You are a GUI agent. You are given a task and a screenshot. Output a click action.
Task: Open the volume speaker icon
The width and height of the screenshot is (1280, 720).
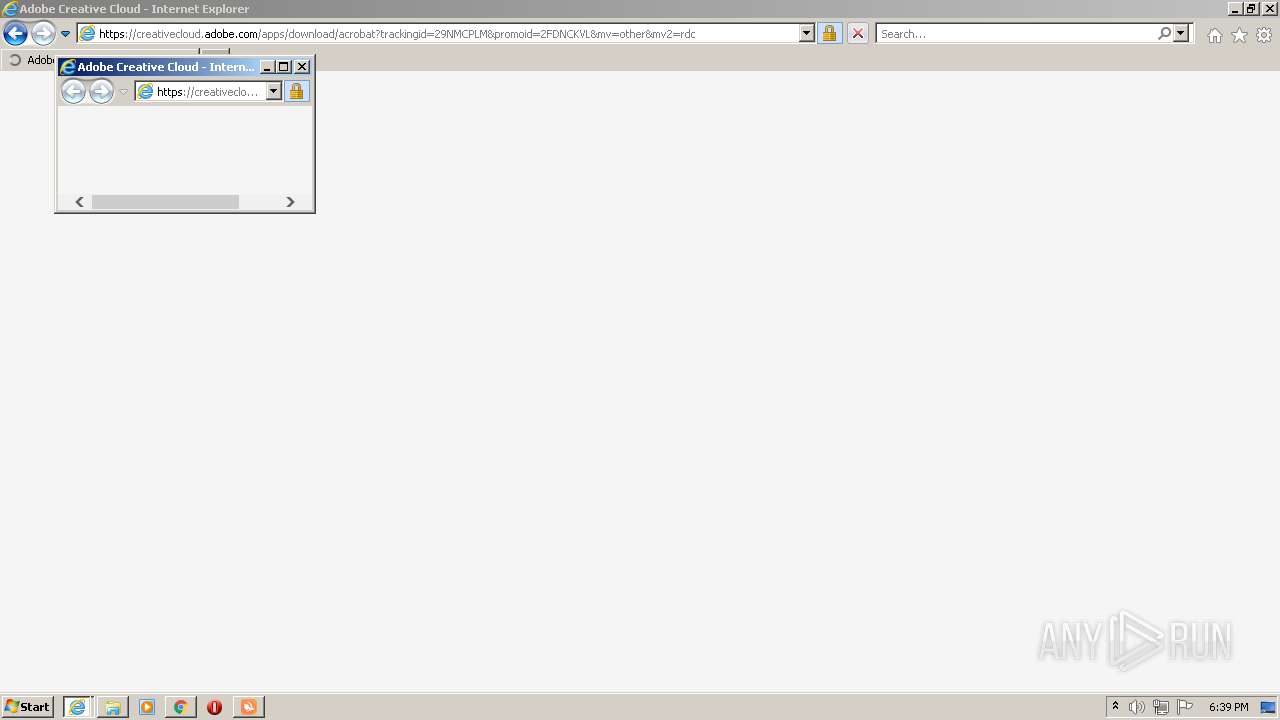1137,707
